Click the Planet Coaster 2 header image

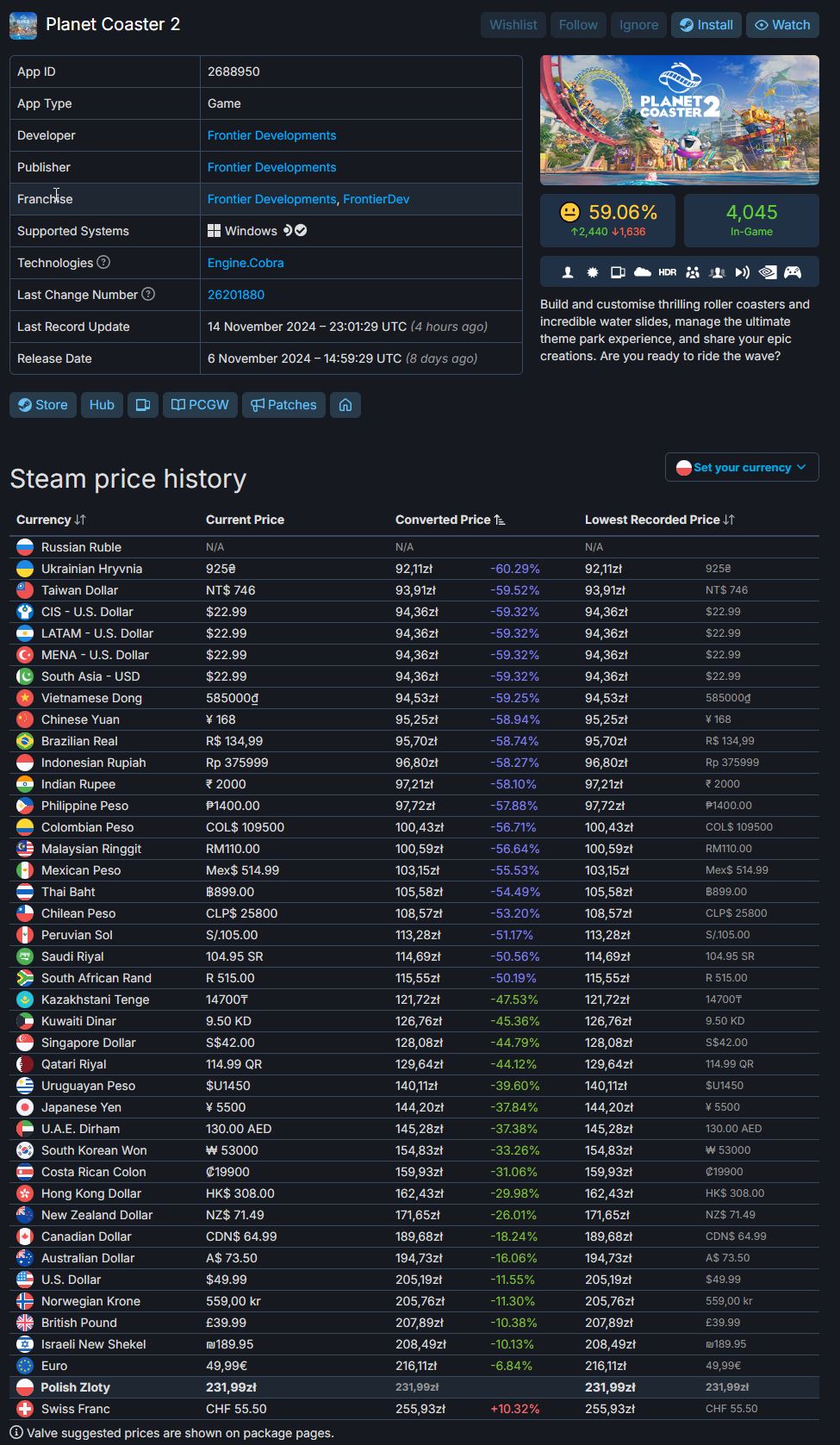(x=680, y=120)
